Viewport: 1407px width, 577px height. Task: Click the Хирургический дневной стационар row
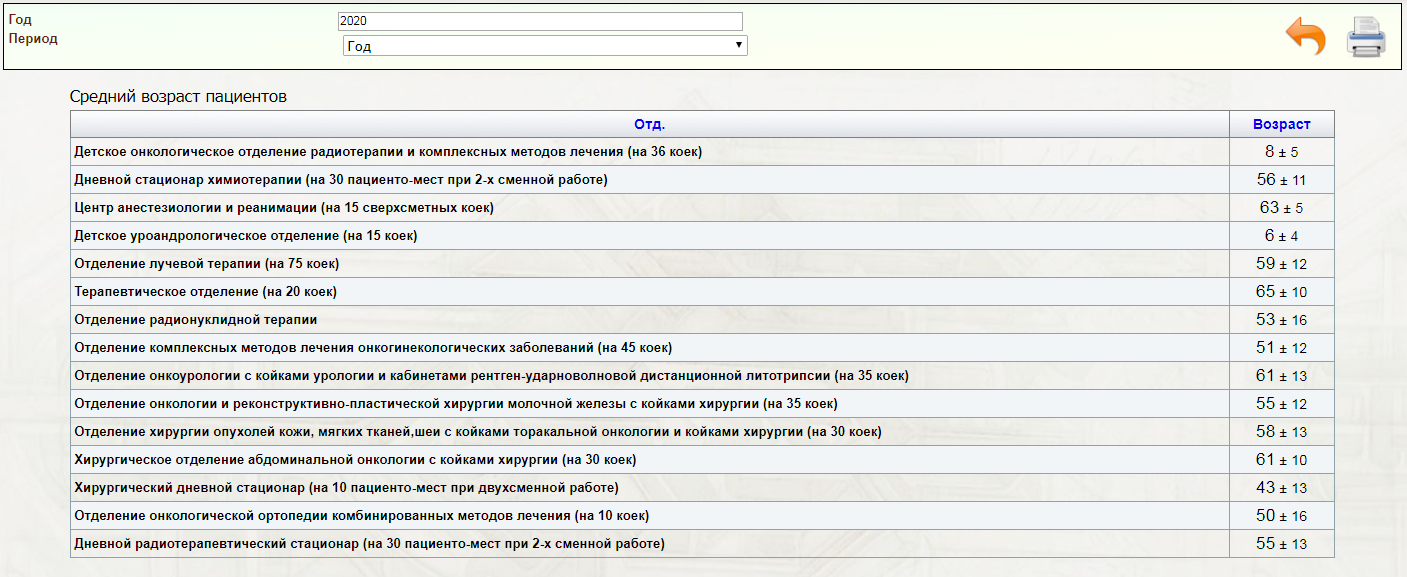pyautogui.click(x=702, y=488)
